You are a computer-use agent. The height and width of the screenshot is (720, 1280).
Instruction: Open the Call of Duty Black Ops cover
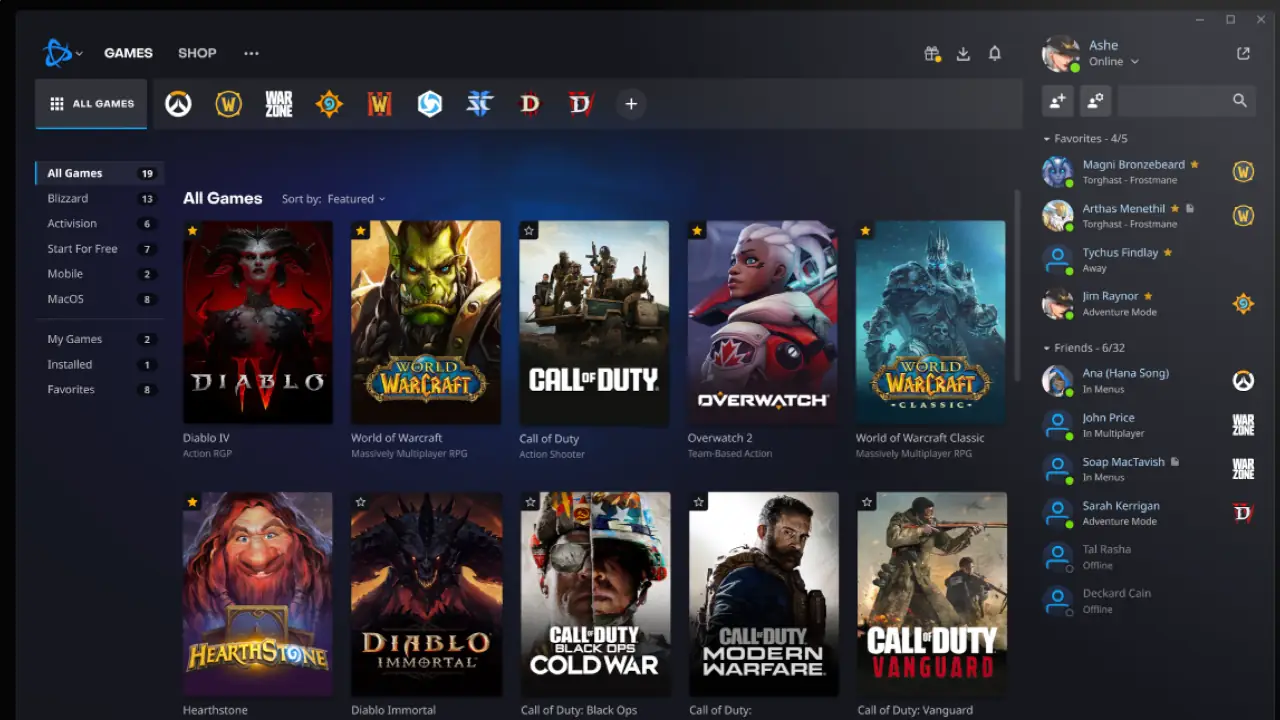coord(595,594)
